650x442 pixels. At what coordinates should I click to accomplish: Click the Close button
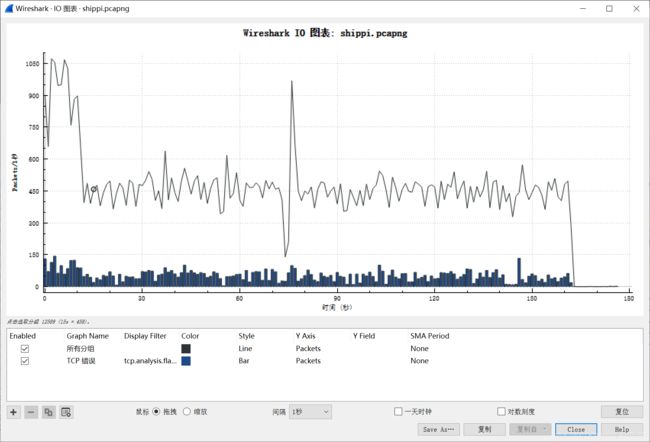point(576,430)
